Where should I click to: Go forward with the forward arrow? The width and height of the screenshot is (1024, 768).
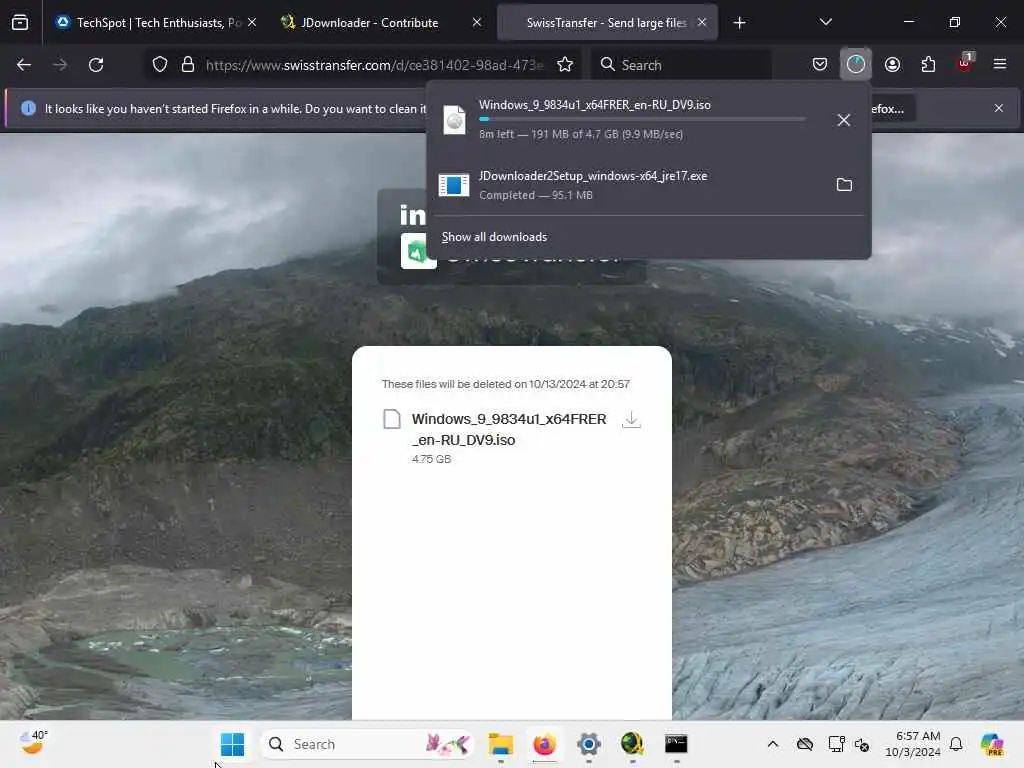point(59,65)
